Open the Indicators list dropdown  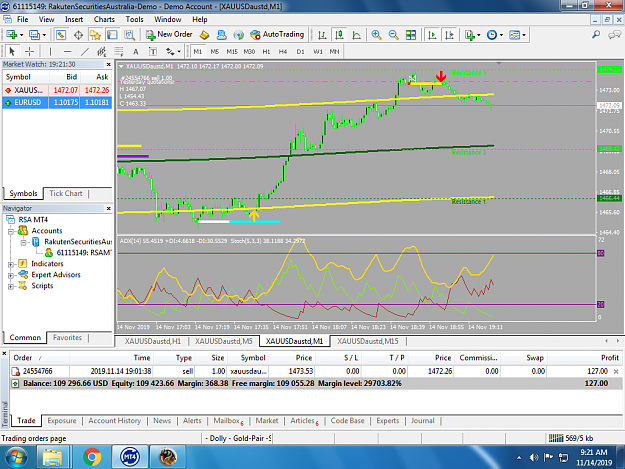[x=473, y=35]
